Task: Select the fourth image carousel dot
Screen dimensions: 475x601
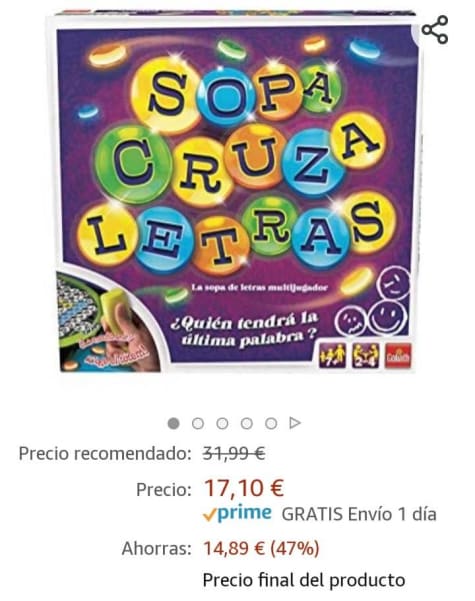Action: pos(247,424)
